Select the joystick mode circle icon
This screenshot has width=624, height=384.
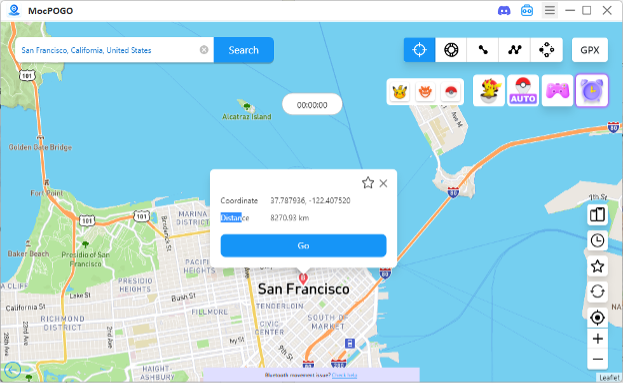click(451, 50)
